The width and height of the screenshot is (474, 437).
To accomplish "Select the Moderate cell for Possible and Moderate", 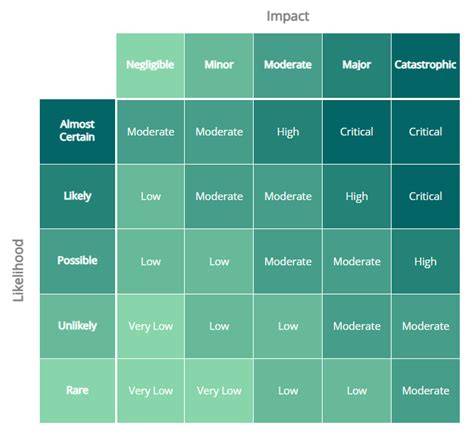I will pos(288,261).
